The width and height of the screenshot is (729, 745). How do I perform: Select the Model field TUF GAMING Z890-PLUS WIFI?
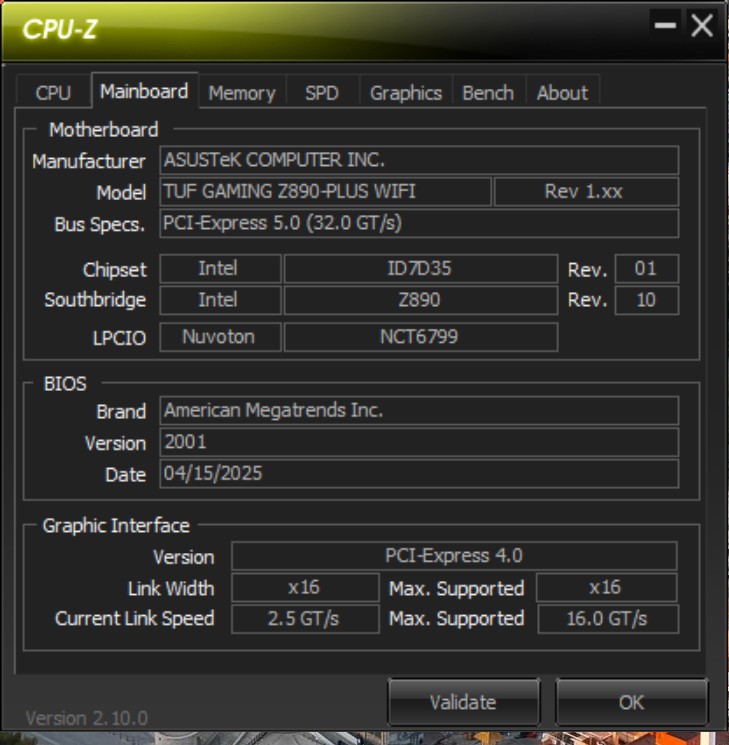pyautogui.click(x=326, y=191)
